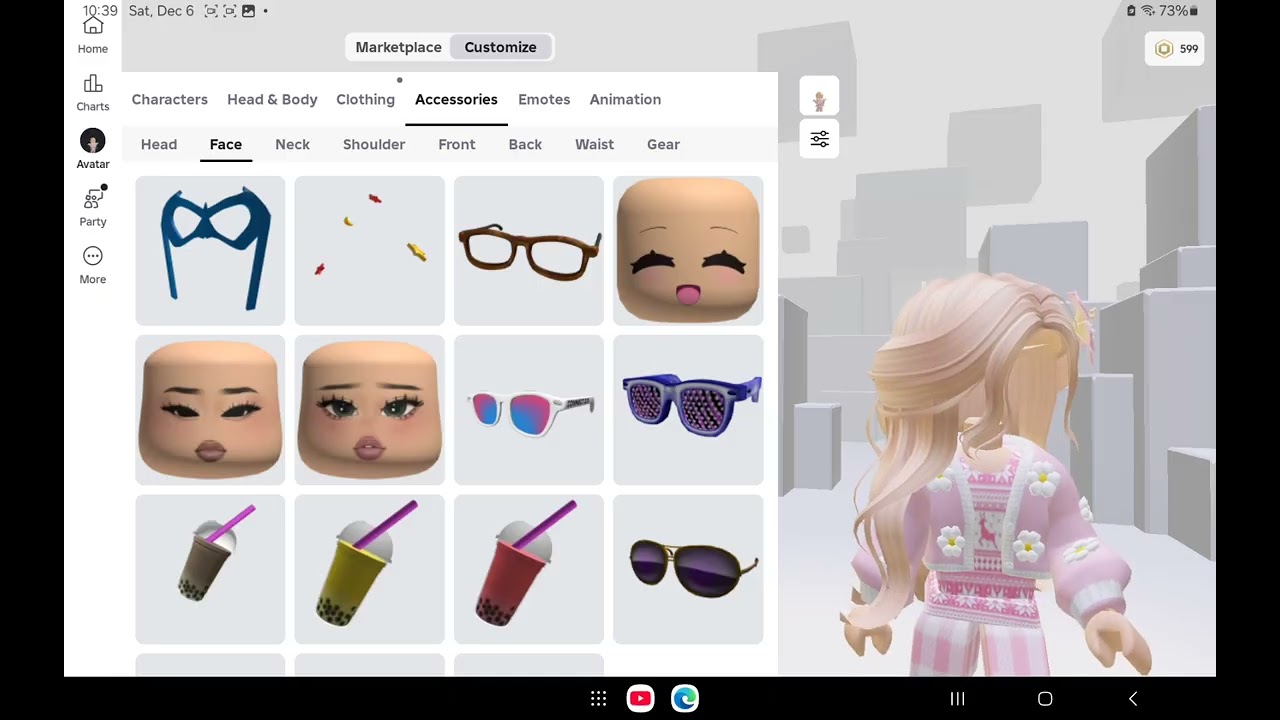Open the Robux balance showing 599
This screenshot has height=720, width=1280.
tap(1176, 49)
